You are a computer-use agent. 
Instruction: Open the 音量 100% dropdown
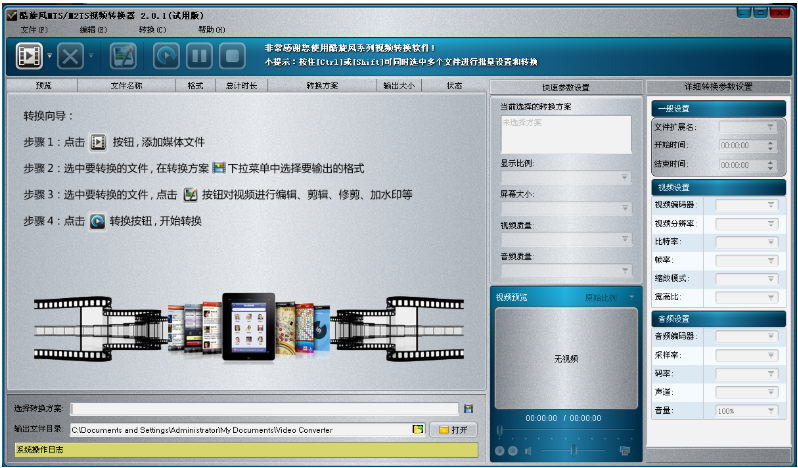pyautogui.click(x=747, y=411)
